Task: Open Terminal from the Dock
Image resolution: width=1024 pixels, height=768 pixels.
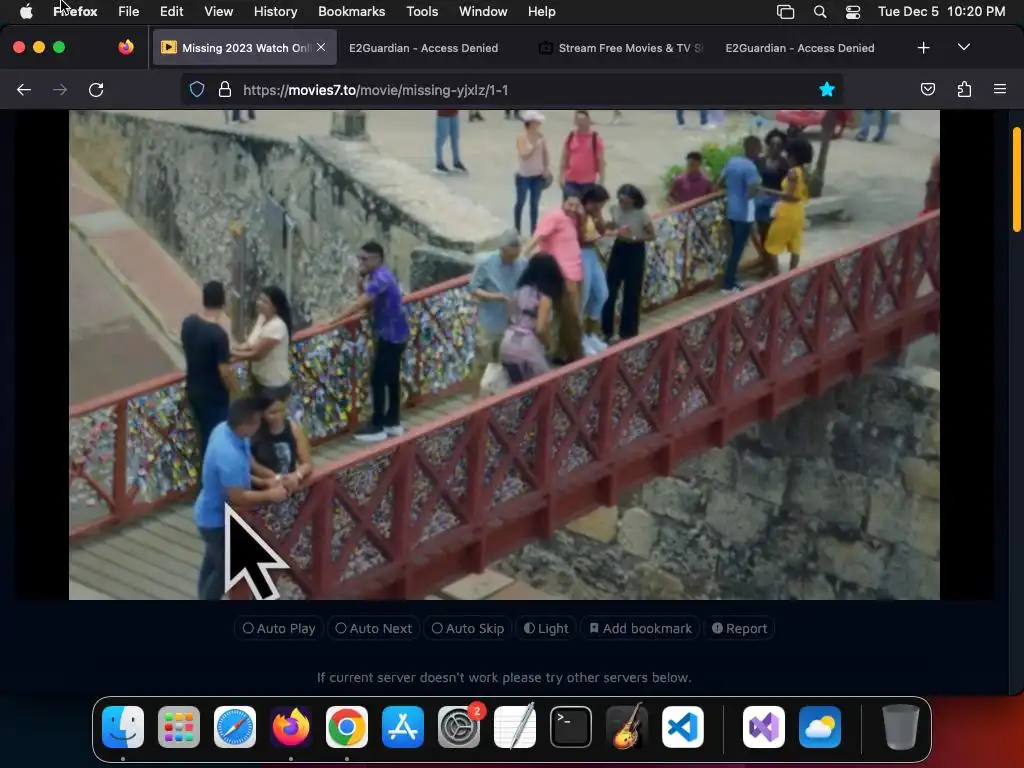Action: coord(571,727)
